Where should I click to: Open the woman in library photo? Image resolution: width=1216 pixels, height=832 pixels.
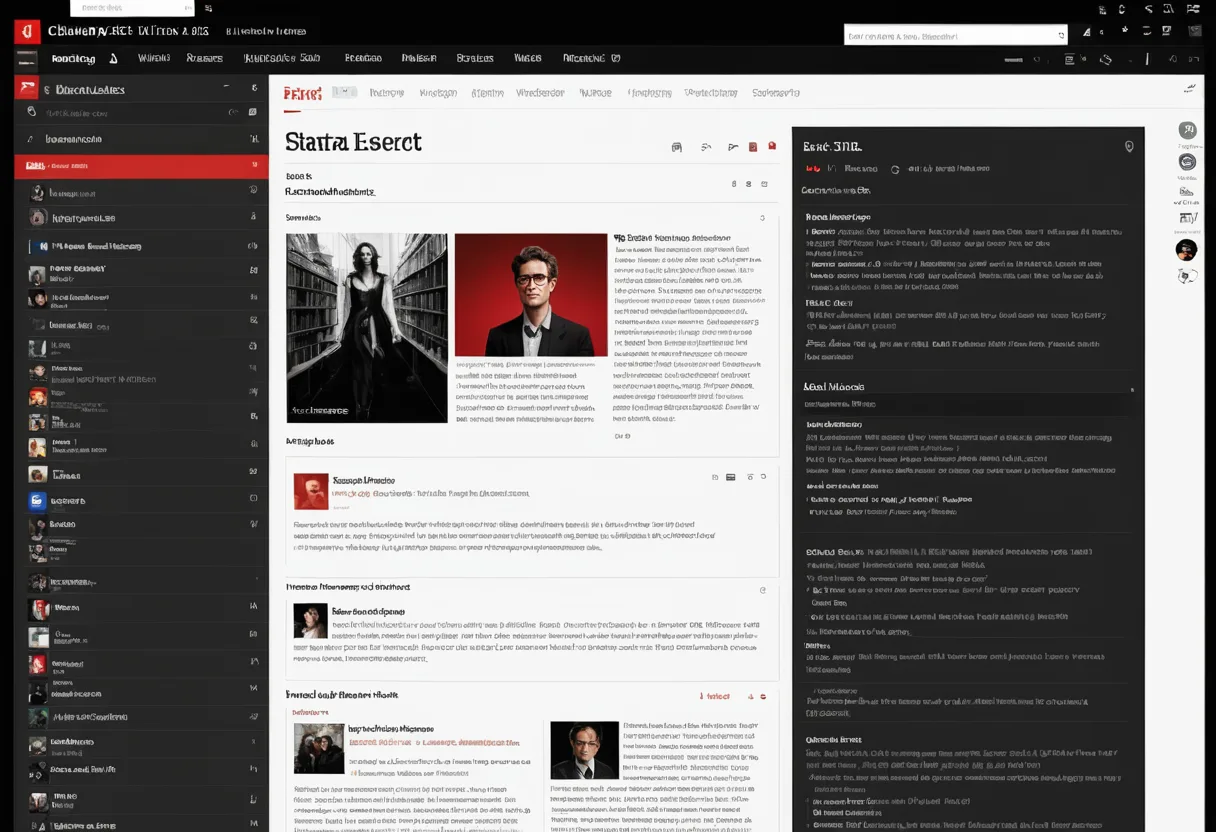[x=367, y=328]
